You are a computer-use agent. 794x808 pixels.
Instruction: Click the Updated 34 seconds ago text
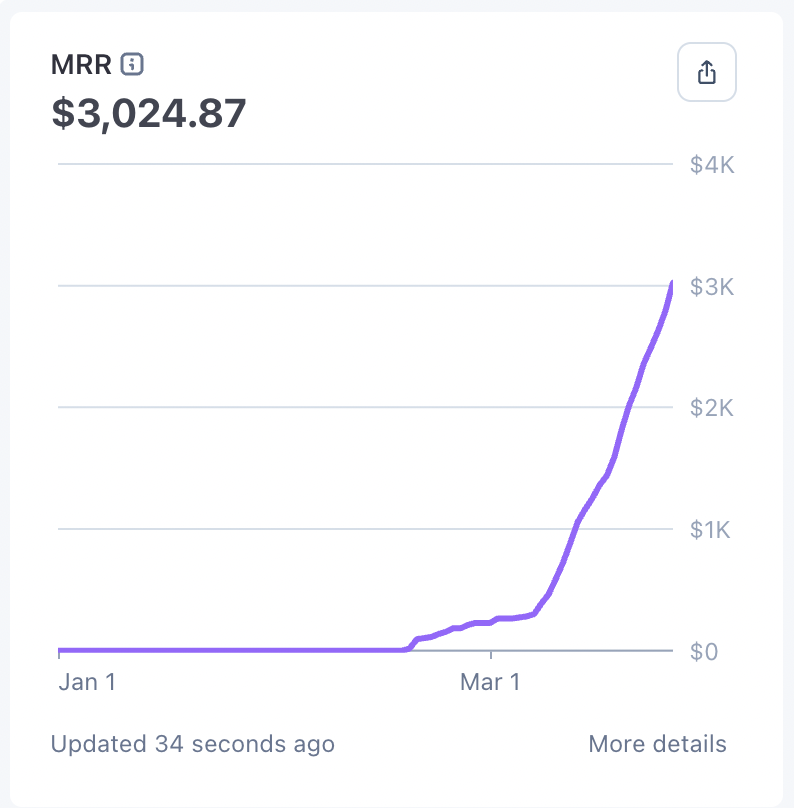point(193,744)
